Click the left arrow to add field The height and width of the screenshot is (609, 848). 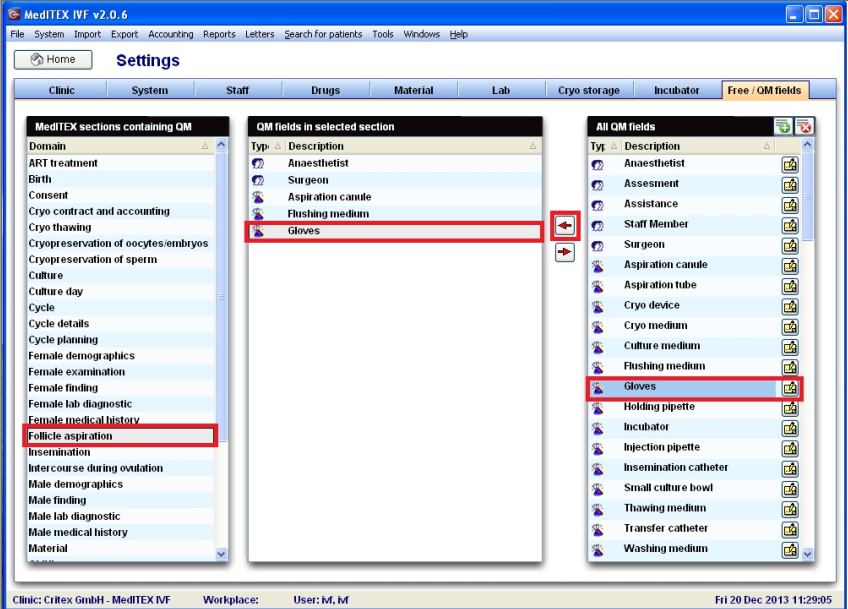[565, 226]
